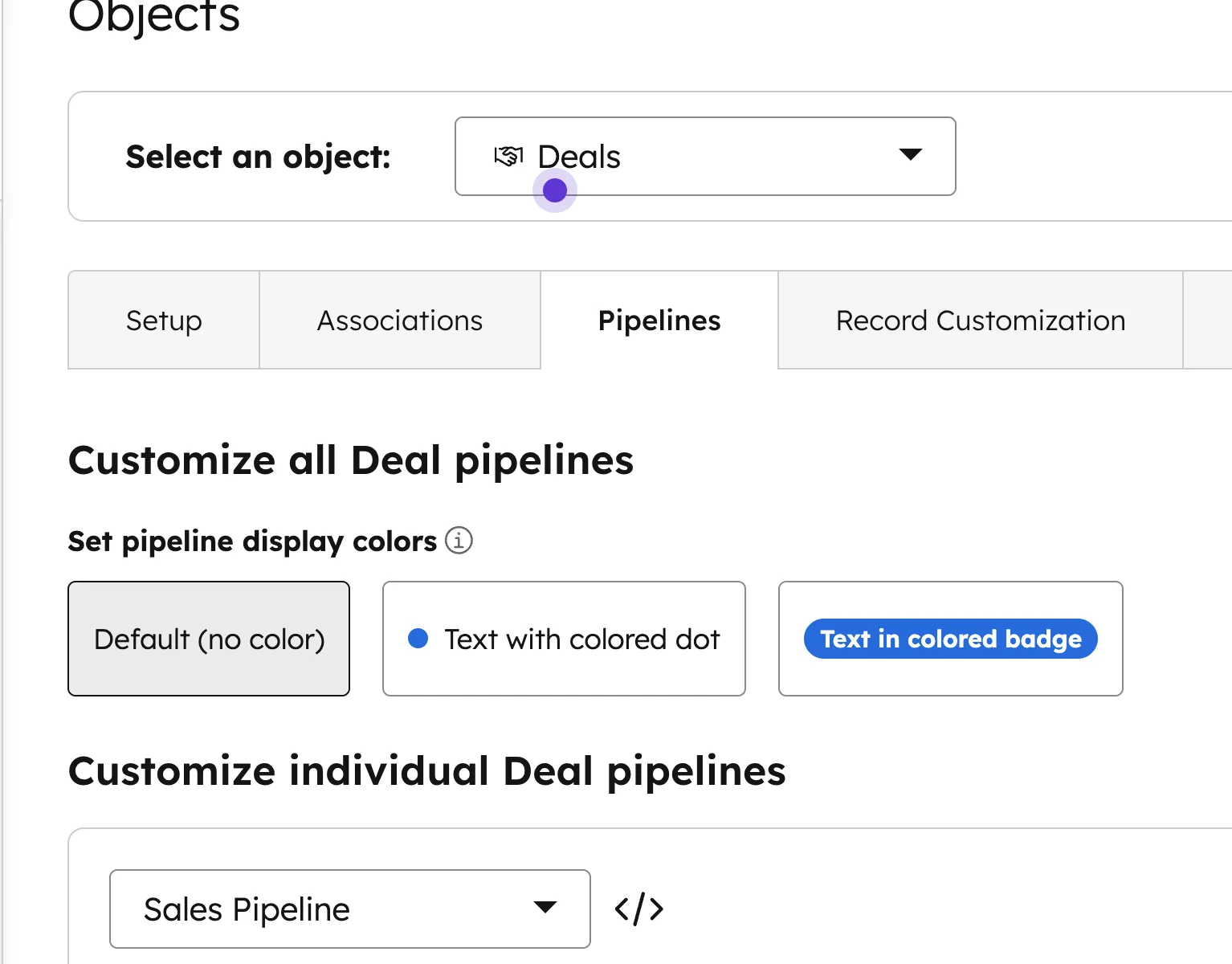Click the handshake icon beside Deals
Image resolution: width=1232 pixels, height=964 pixels.
tap(509, 156)
